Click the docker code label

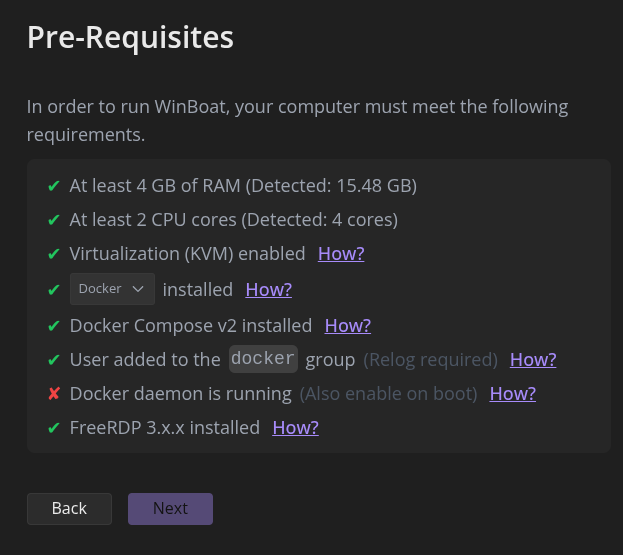263,358
